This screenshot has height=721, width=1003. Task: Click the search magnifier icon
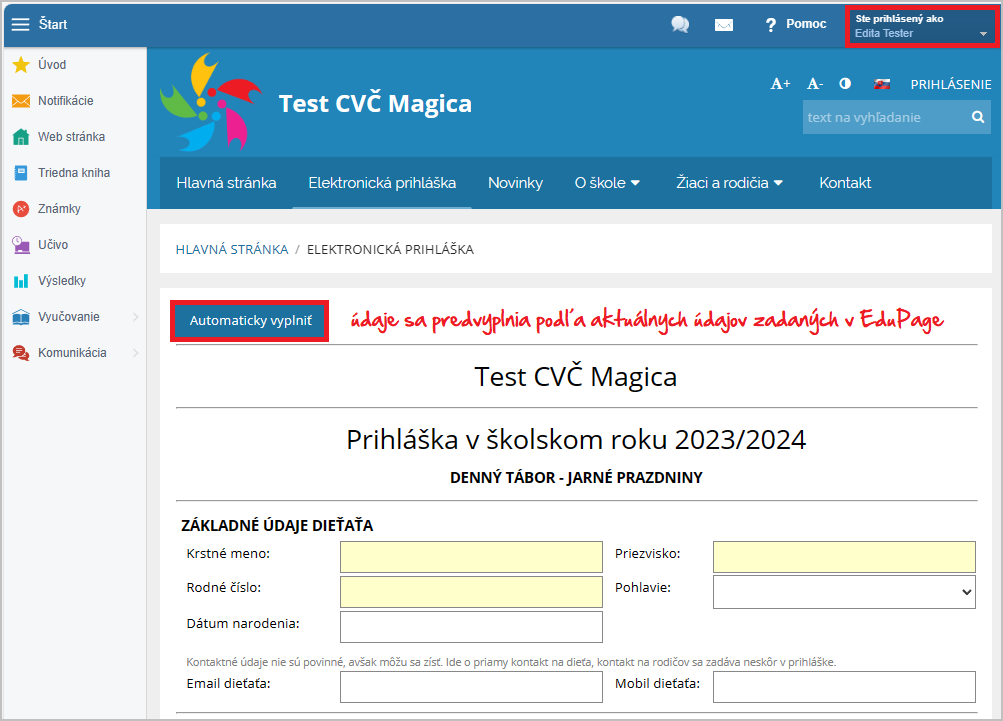[977, 117]
